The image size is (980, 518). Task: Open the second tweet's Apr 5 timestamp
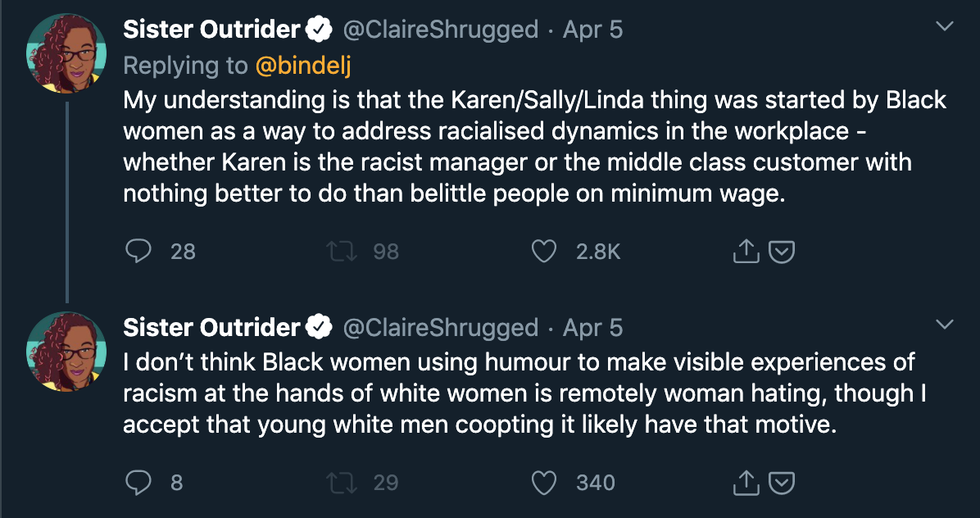tap(592, 328)
